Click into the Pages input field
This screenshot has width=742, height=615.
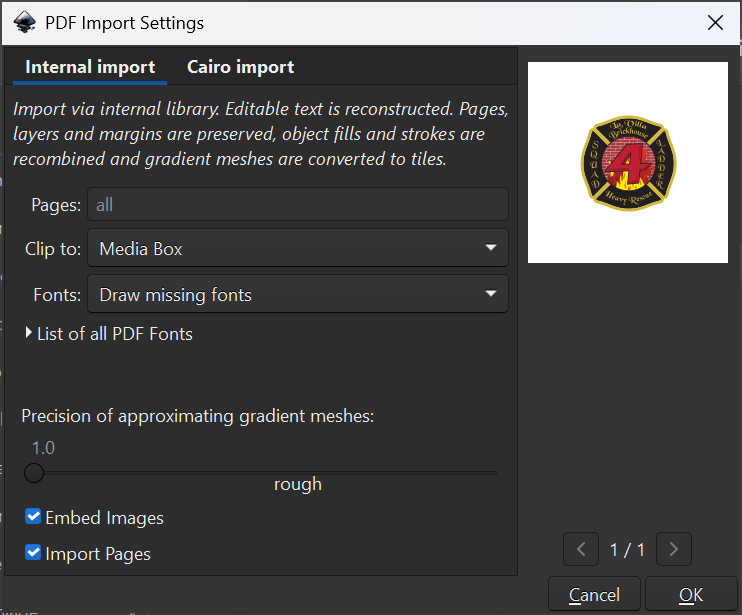coord(297,204)
